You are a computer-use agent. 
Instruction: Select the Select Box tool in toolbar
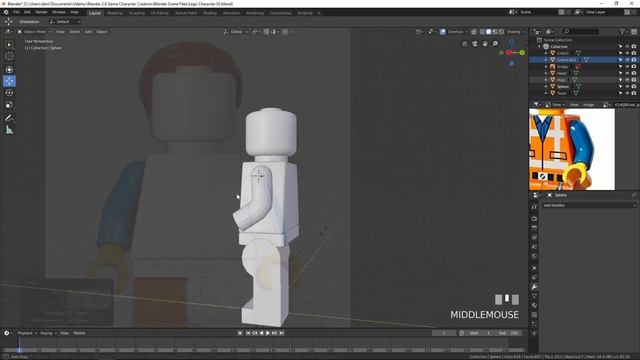coord(9,44)
